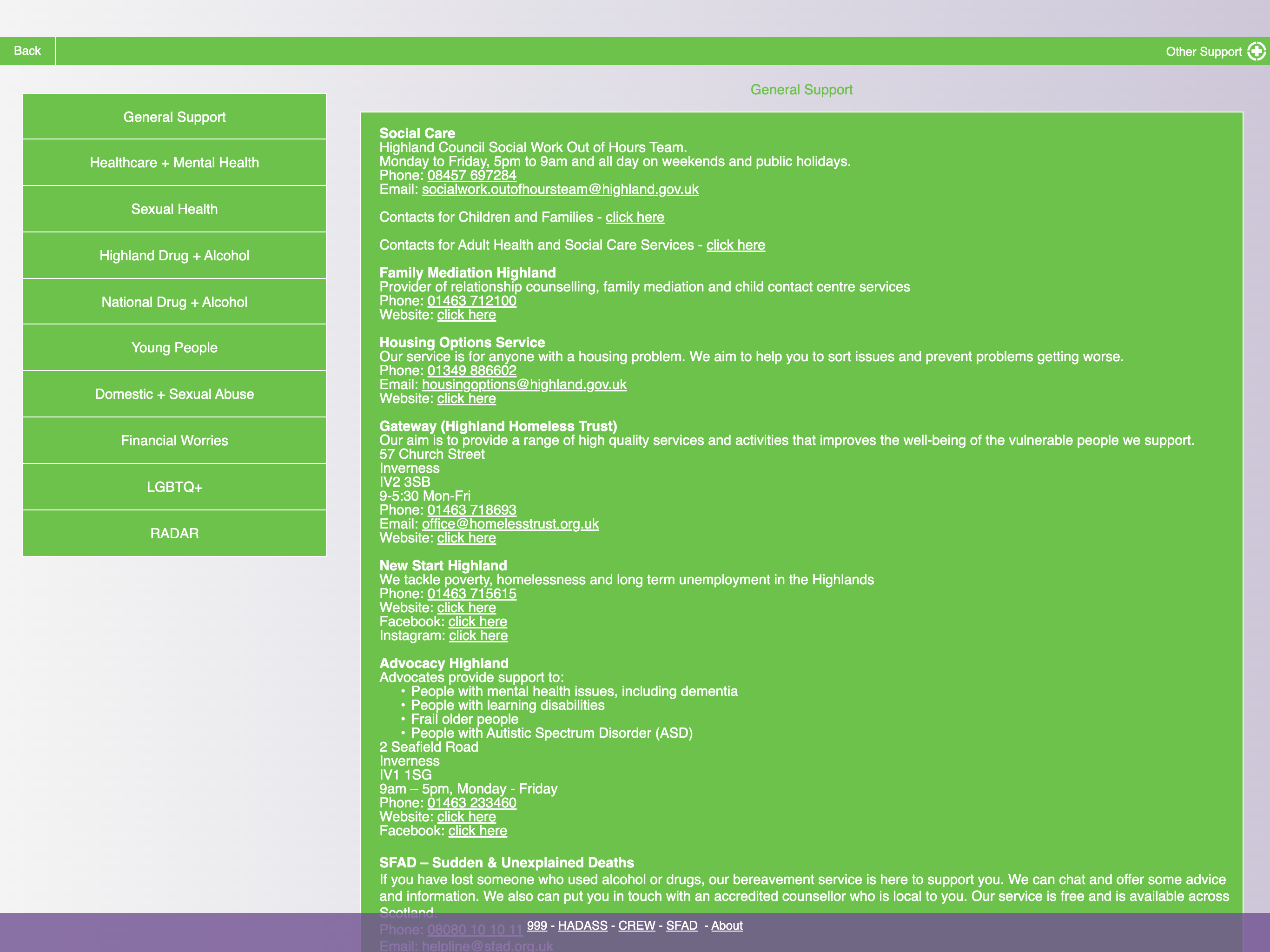
Task: Open New Start Highland website link
Action: click(x=466, y=608)
